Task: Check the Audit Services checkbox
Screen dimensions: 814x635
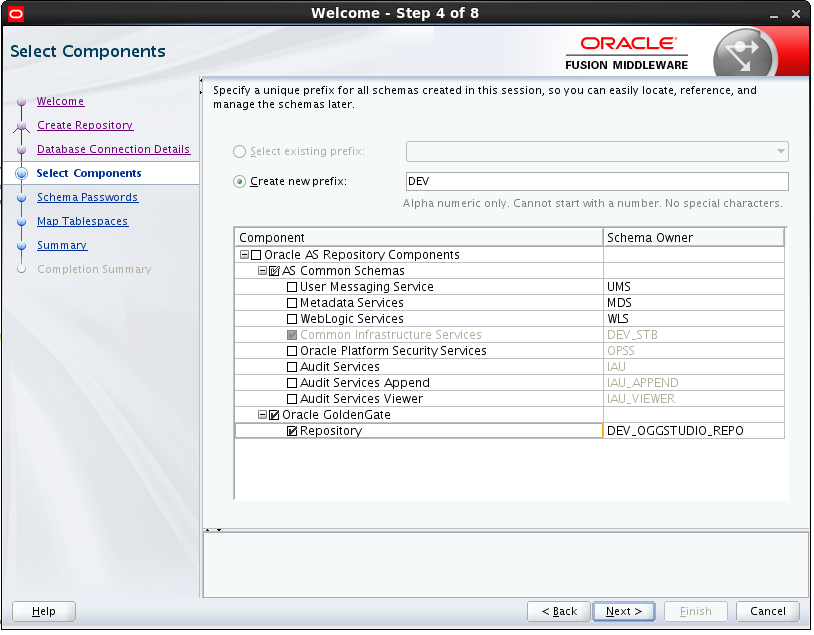Action: pos(292,367)
